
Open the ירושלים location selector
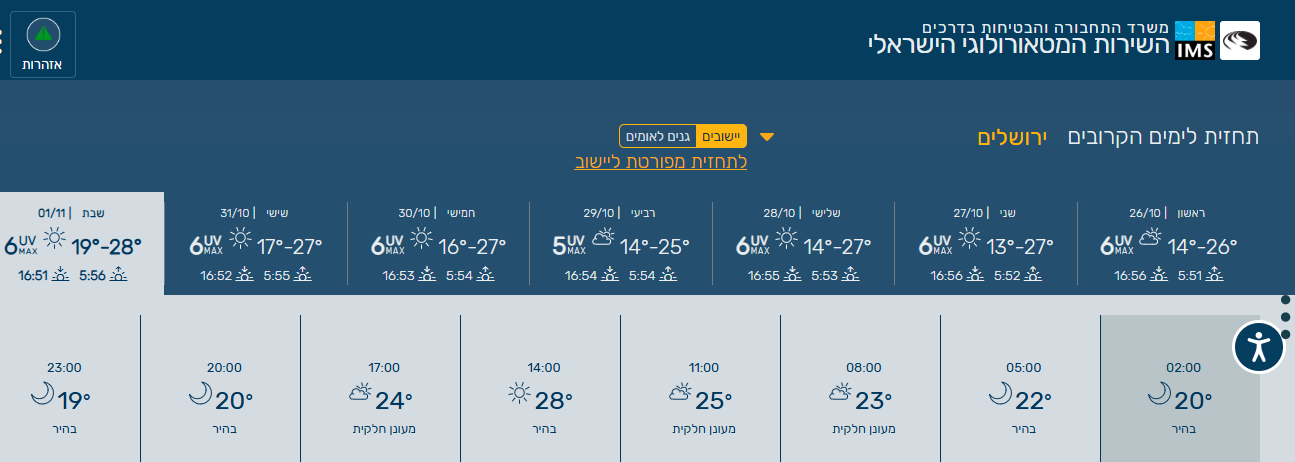1011,137
